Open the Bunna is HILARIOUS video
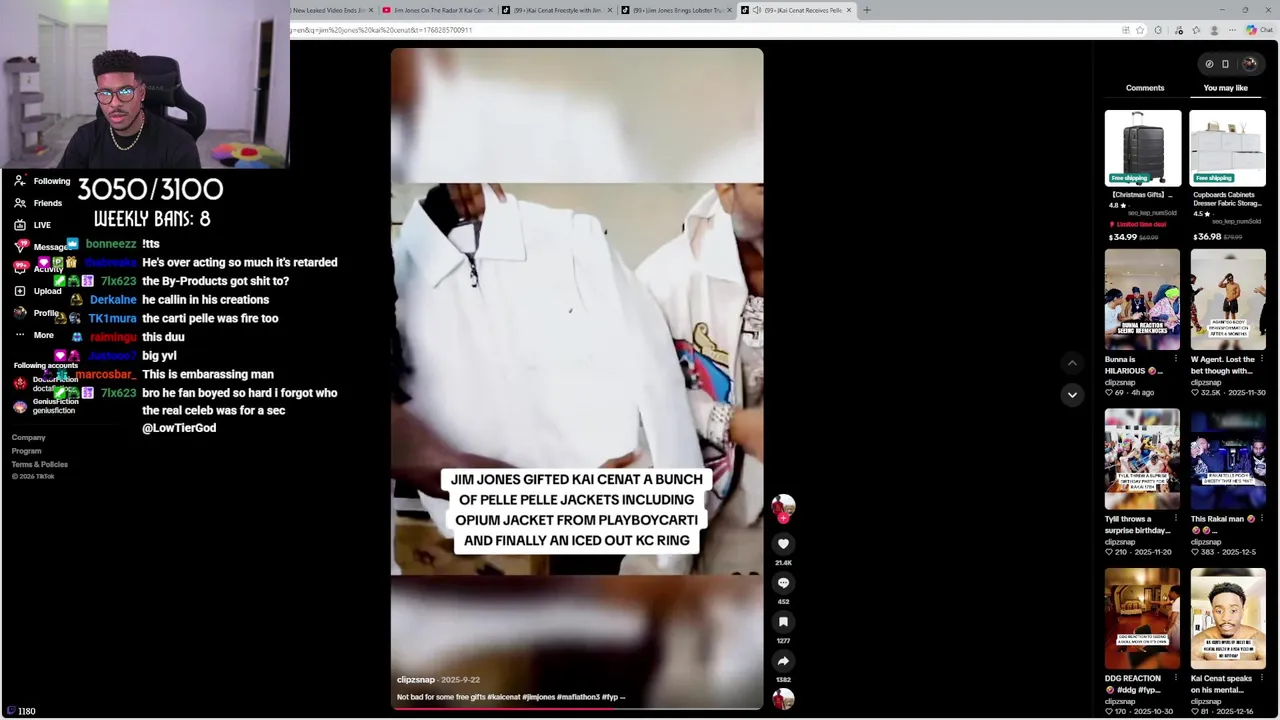 point(1143,300)
